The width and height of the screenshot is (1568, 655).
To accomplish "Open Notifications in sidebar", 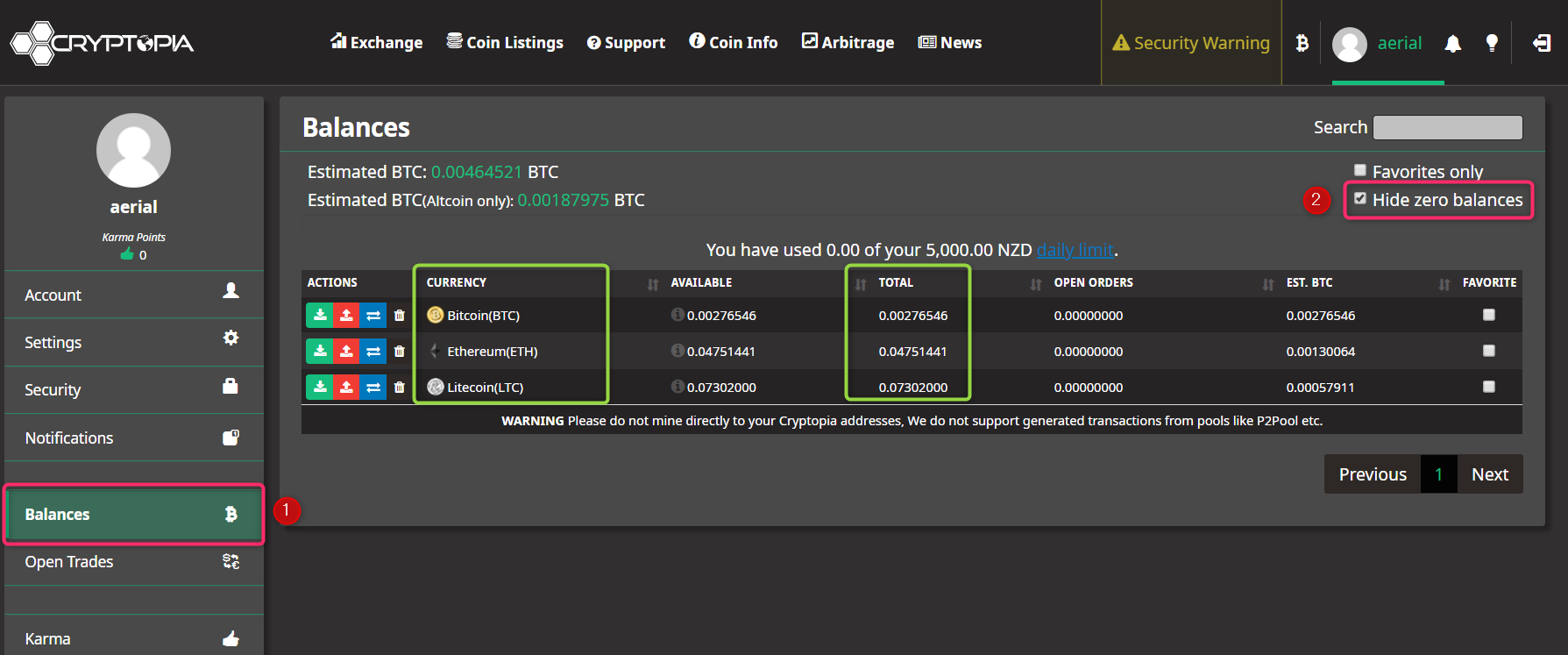I will pos(133,438).
